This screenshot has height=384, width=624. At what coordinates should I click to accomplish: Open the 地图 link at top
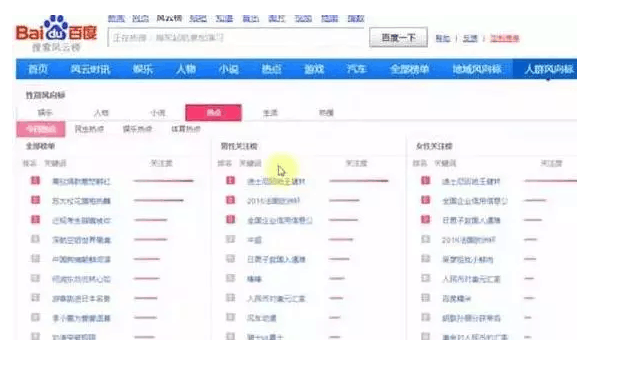point(330,18)
